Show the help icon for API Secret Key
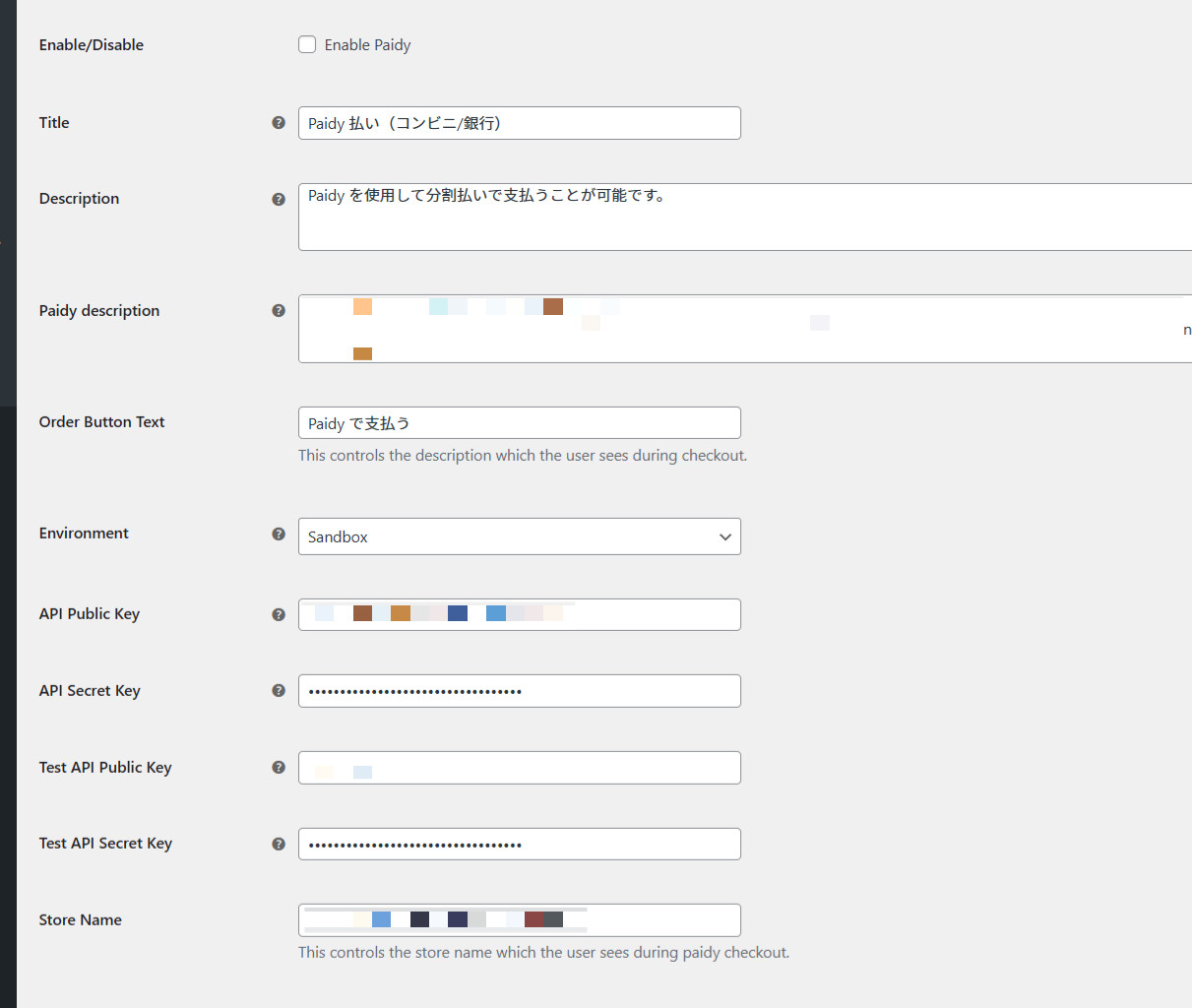 click(279, 690)
